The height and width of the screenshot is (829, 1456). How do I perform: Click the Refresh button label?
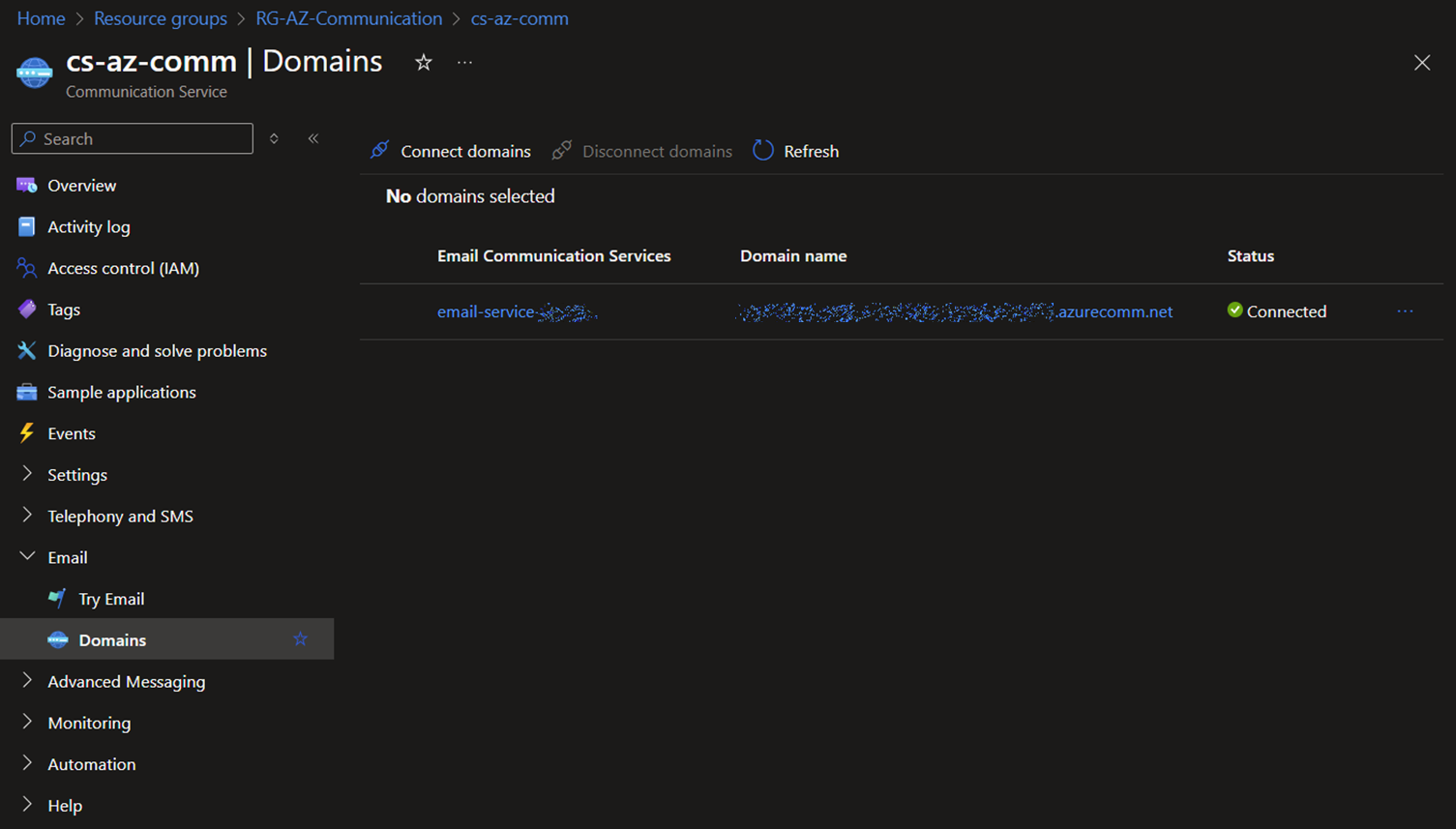point(811,151)
